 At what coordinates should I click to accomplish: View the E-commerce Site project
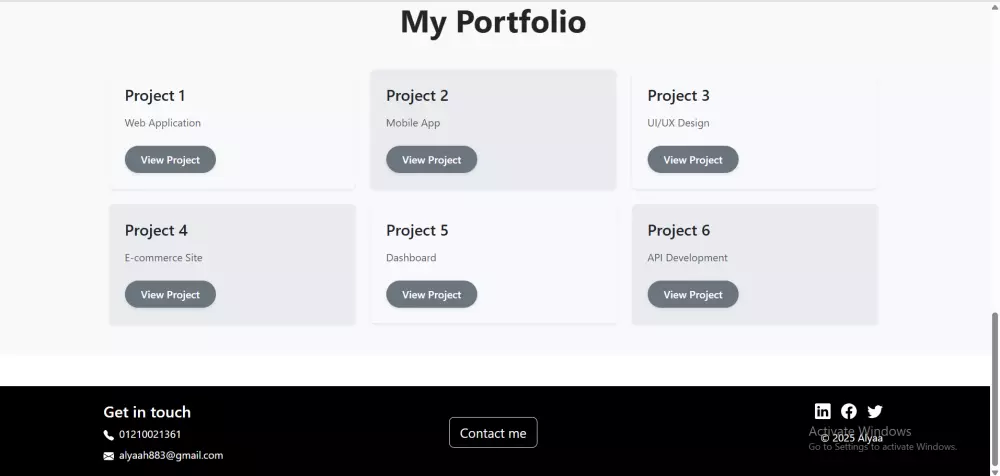pos(170,295)
